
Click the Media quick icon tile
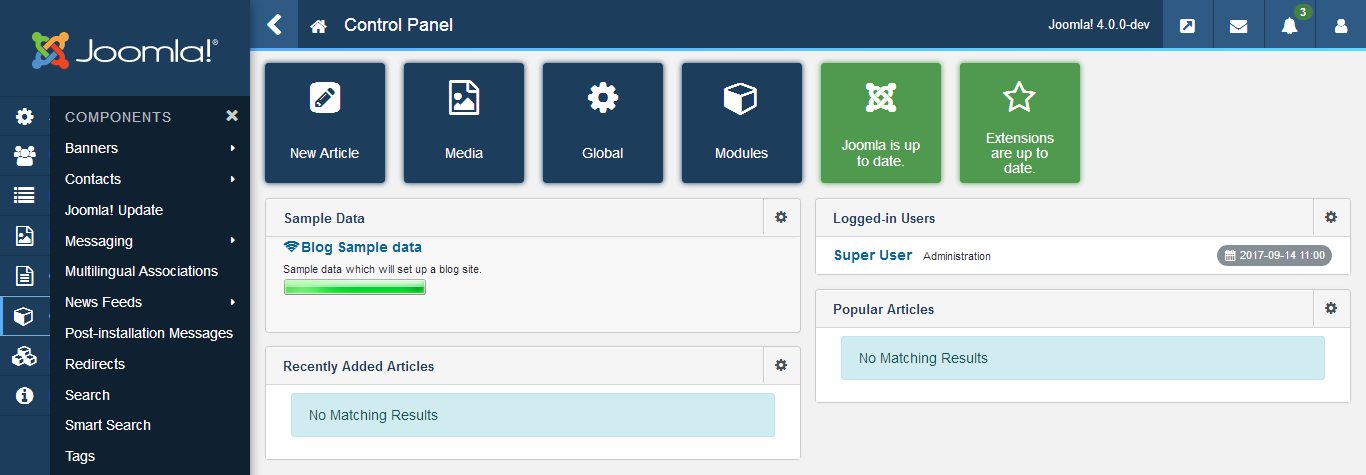tap(463, 123)
